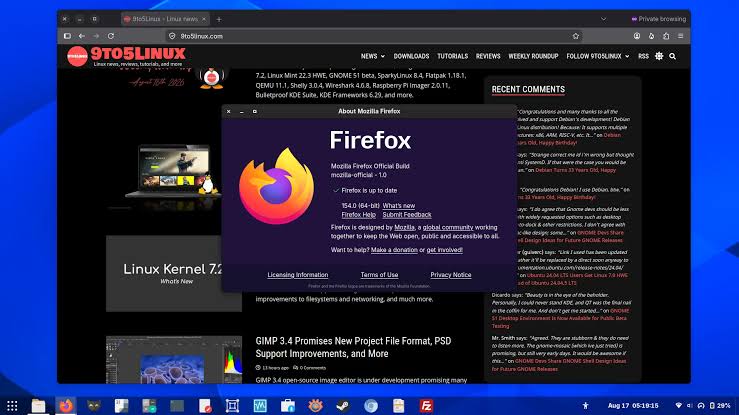Click the Firefox logo in About dialog
The height and width of the screenshot is (415, 739).
pyautogui.click(x=276, y=186)
